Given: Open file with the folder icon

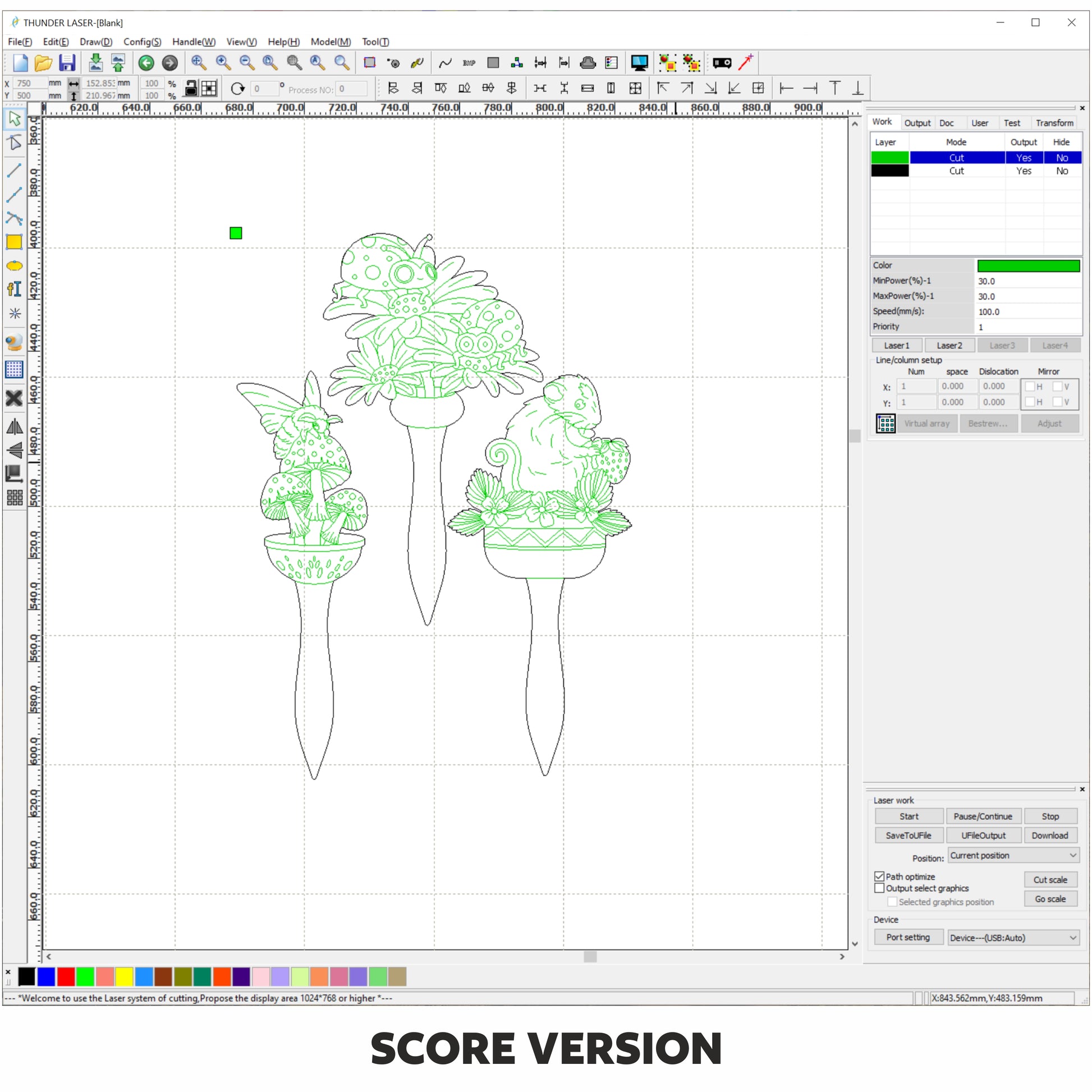Looking at the screenshot, I should point(44,63).
